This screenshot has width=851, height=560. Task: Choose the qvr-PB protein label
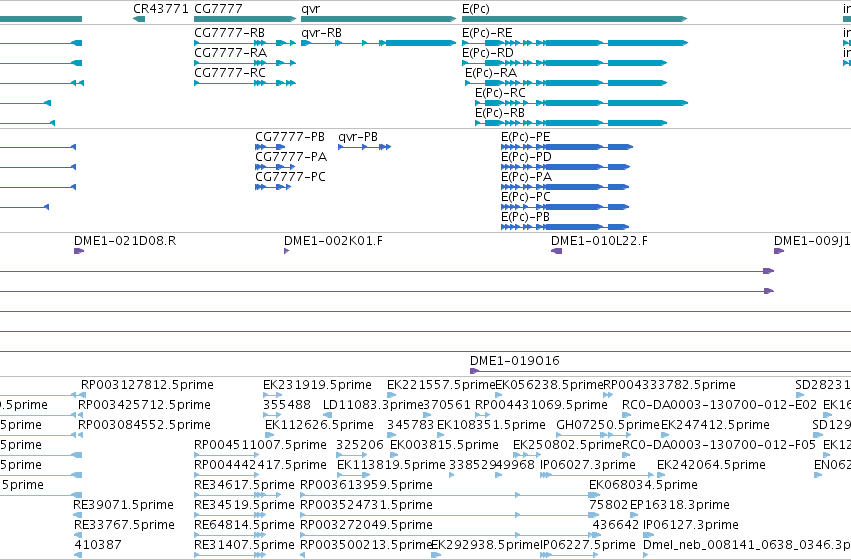[358, 137]
